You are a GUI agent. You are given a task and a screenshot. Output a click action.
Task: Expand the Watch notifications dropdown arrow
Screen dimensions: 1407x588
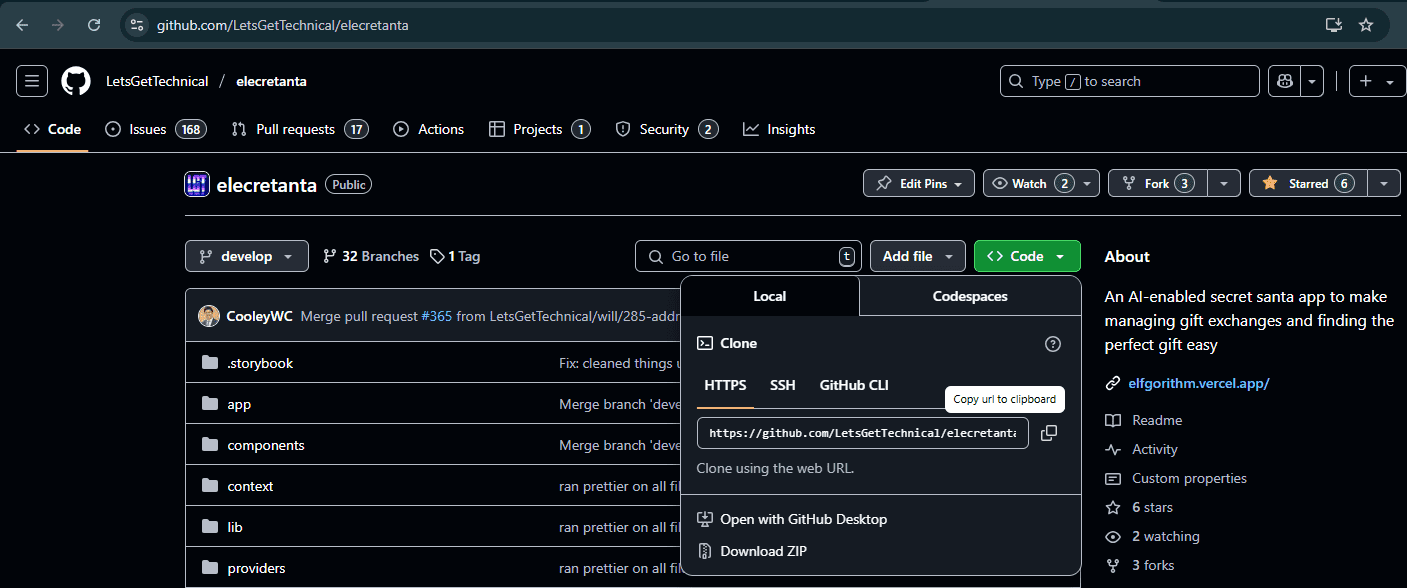coord(1089,183)
